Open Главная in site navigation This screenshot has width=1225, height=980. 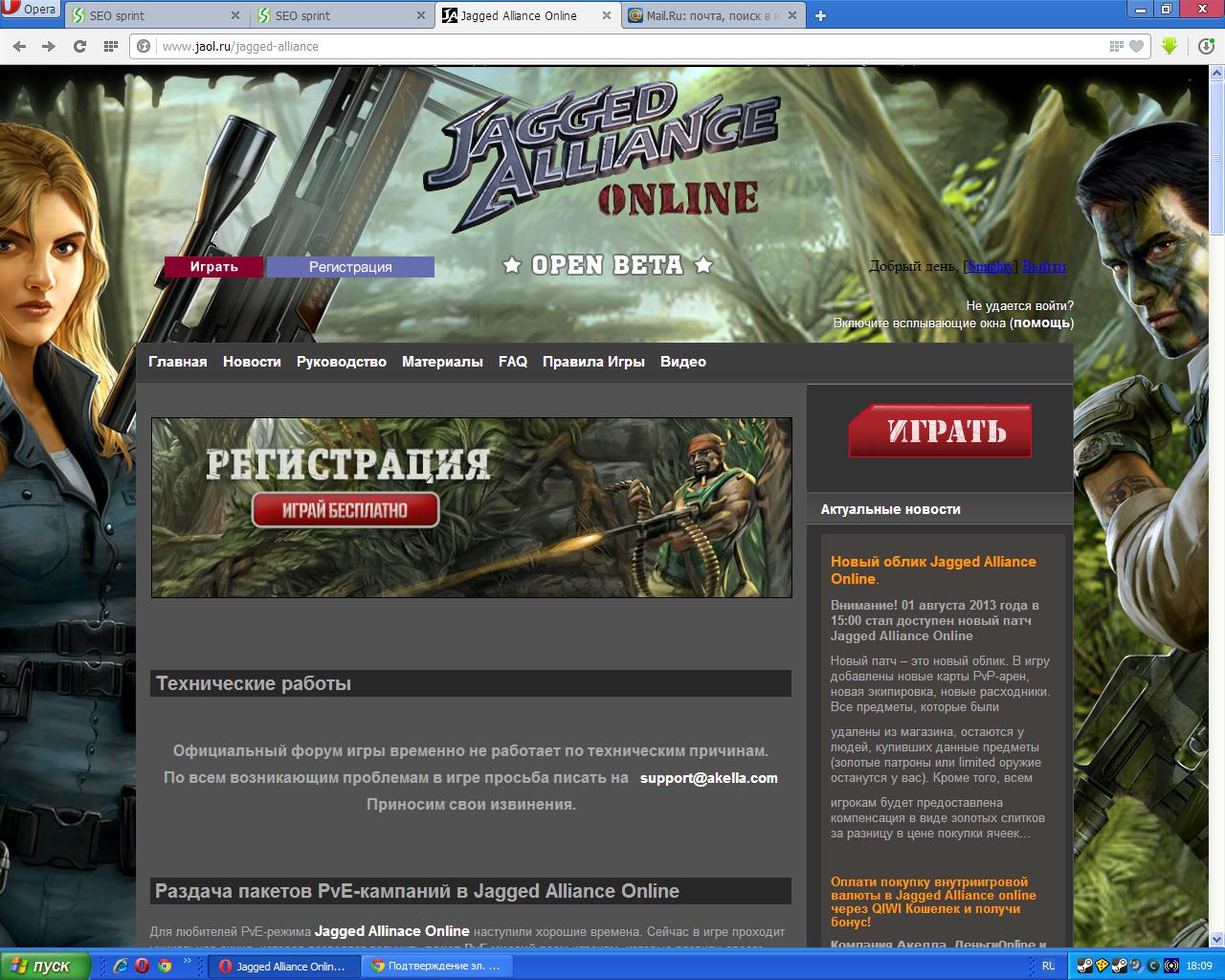point(178,362)
